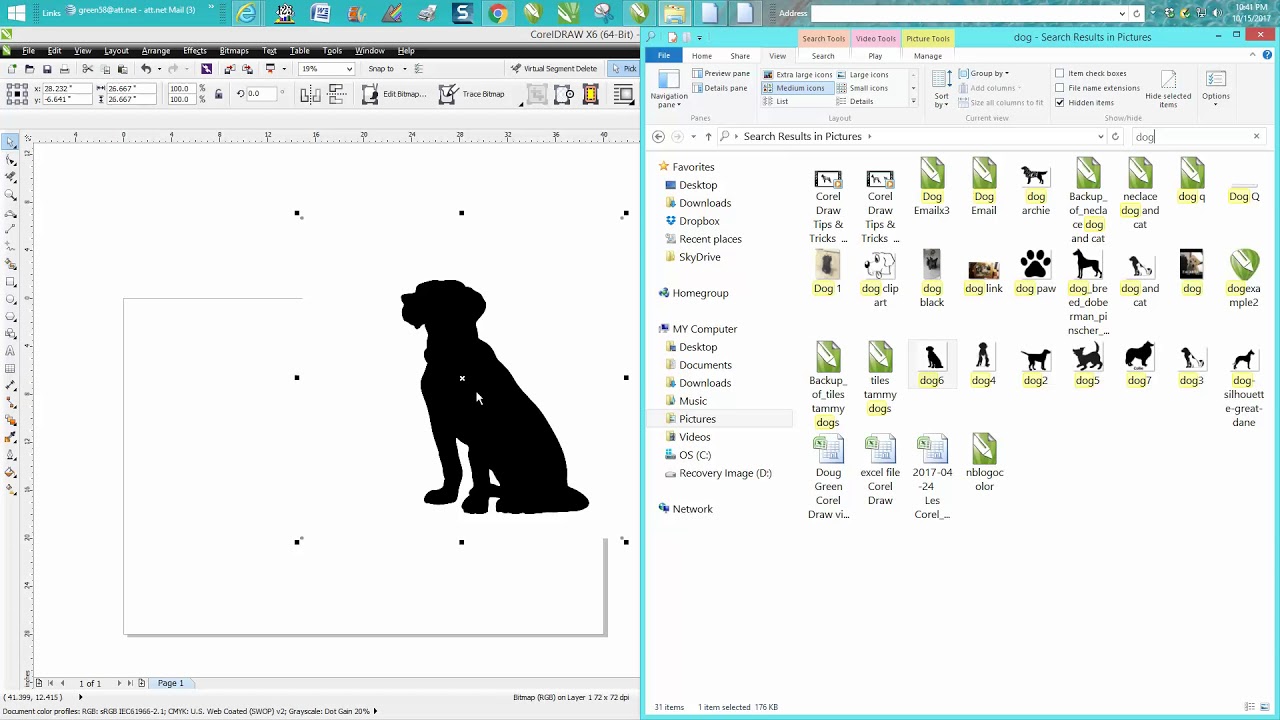This screenshot has width=1280, height=720.
Task: Click the rotation angle field
Action: pyautogui.click(x=262, y=94)
